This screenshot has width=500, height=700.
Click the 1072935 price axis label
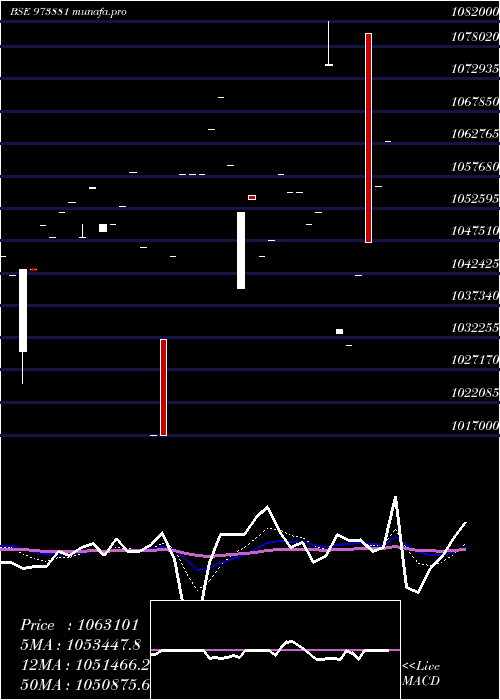[476, 69]
